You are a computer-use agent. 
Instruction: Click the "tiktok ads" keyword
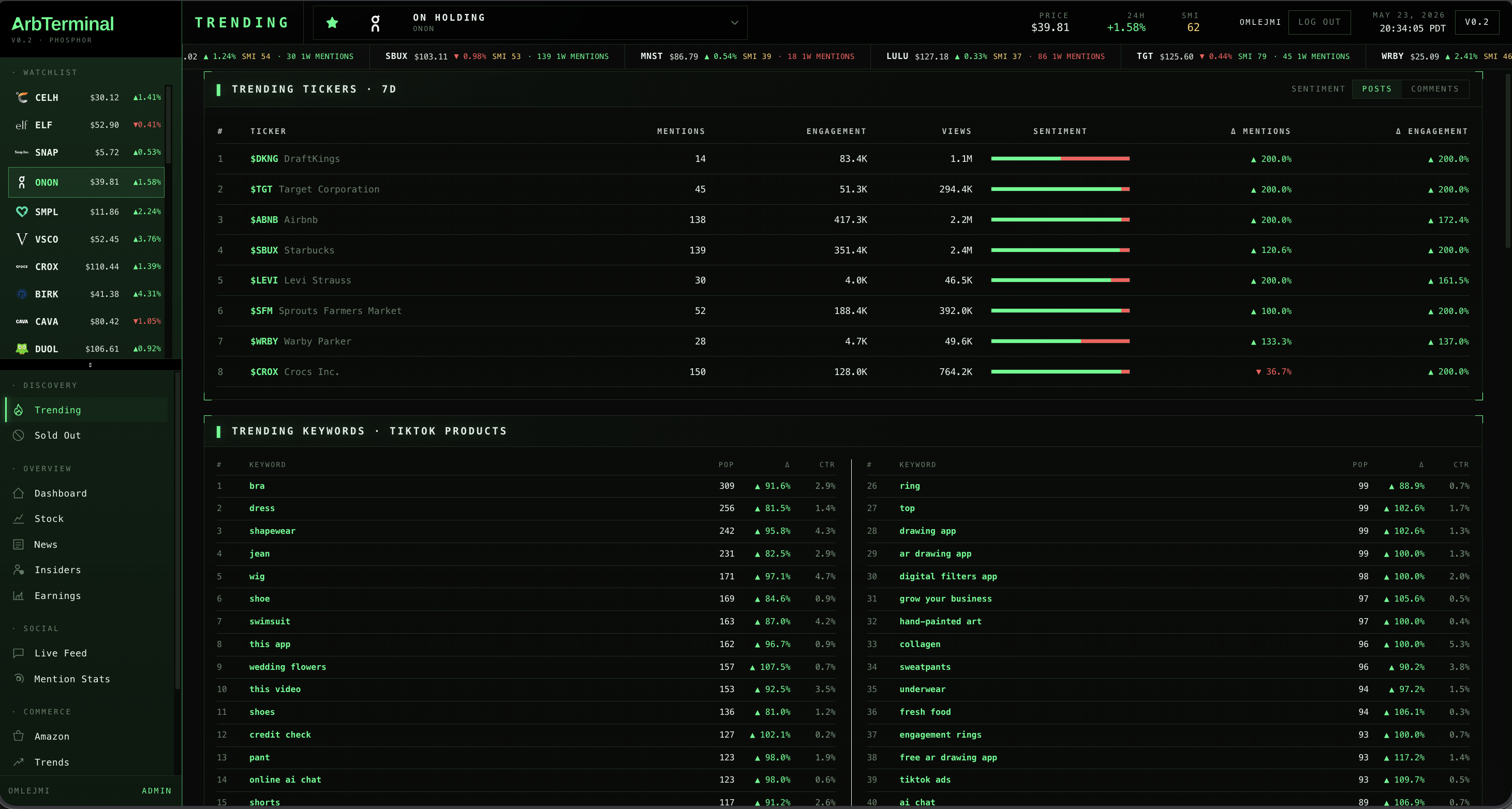(925, 780)
